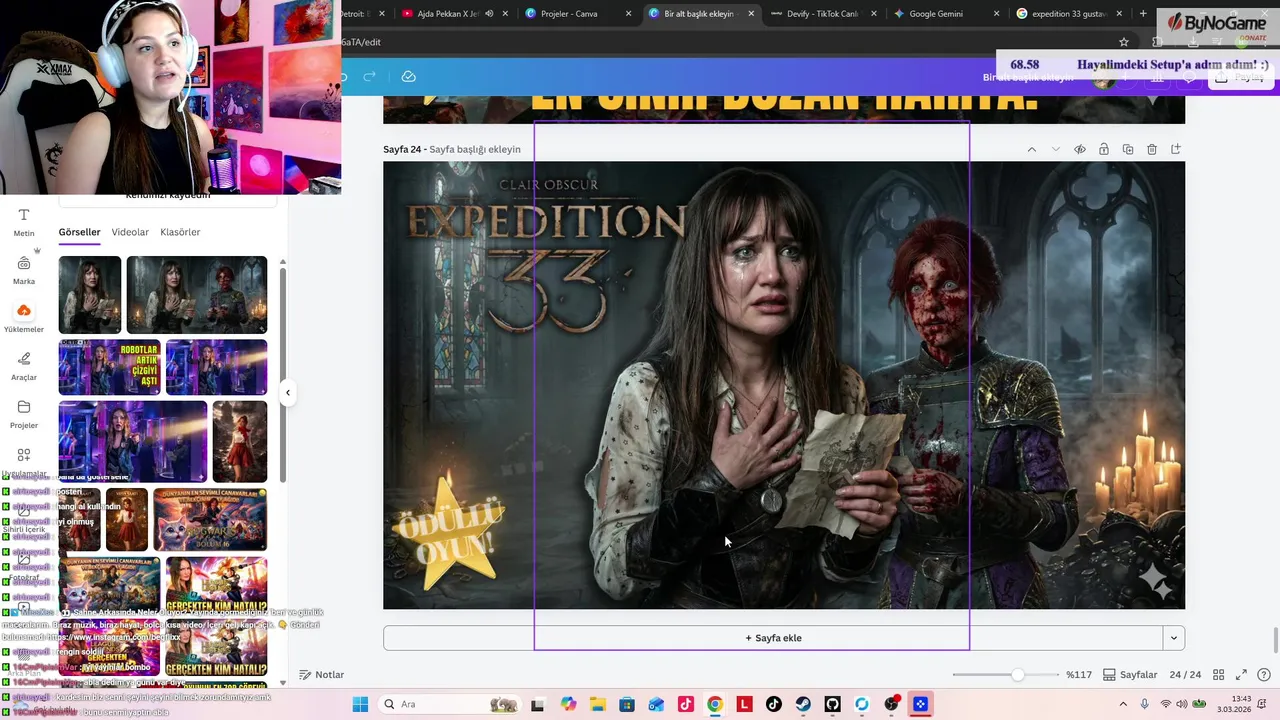This screenshot has height=720, width=1280.
Task: Move page 24 up with the arrow
Action: point(1031,149)
